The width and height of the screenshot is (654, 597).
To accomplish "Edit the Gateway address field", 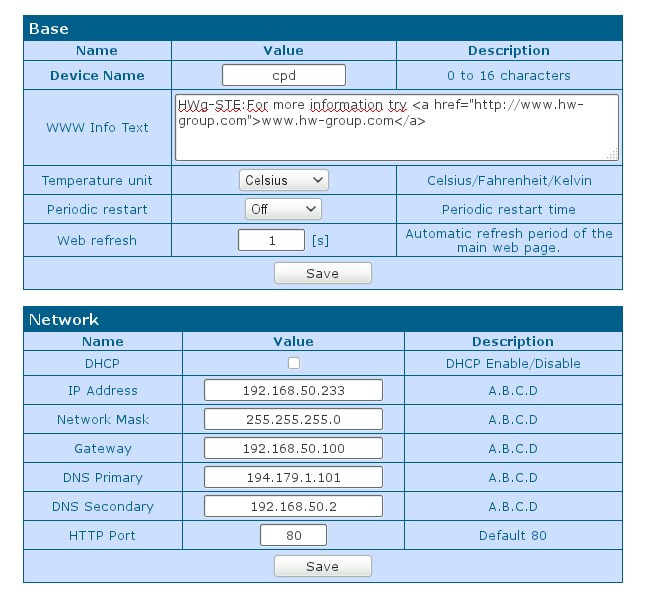I will [x=294, y=448].
